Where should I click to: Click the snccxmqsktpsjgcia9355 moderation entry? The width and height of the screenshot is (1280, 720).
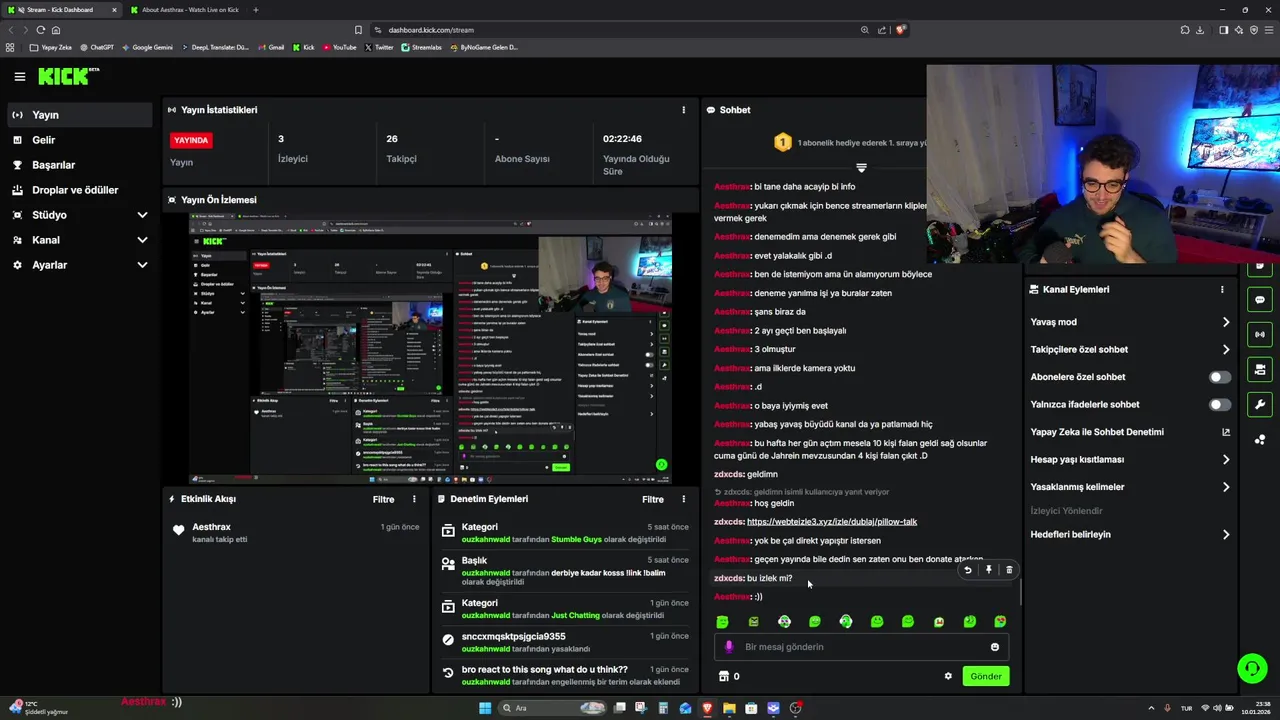point(565,642)
